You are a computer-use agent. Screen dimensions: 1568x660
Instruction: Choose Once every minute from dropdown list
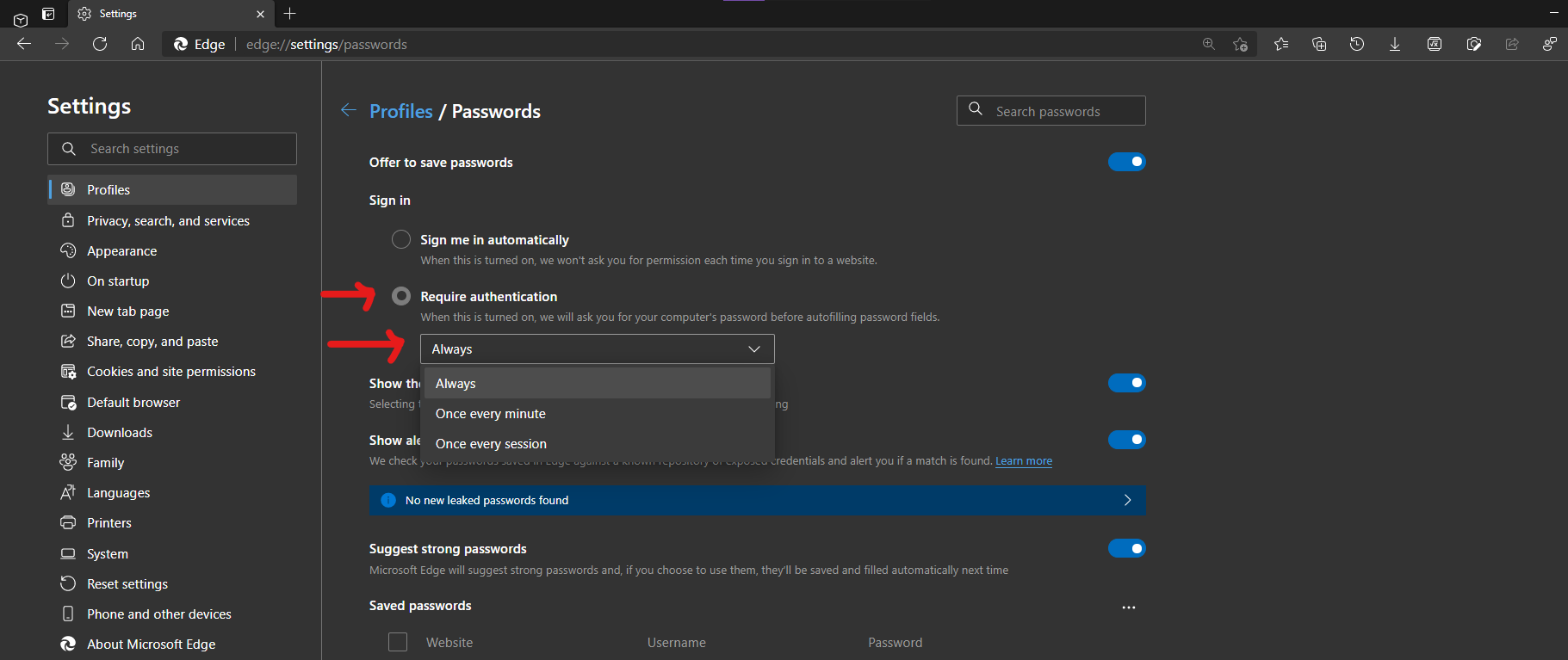491,414
